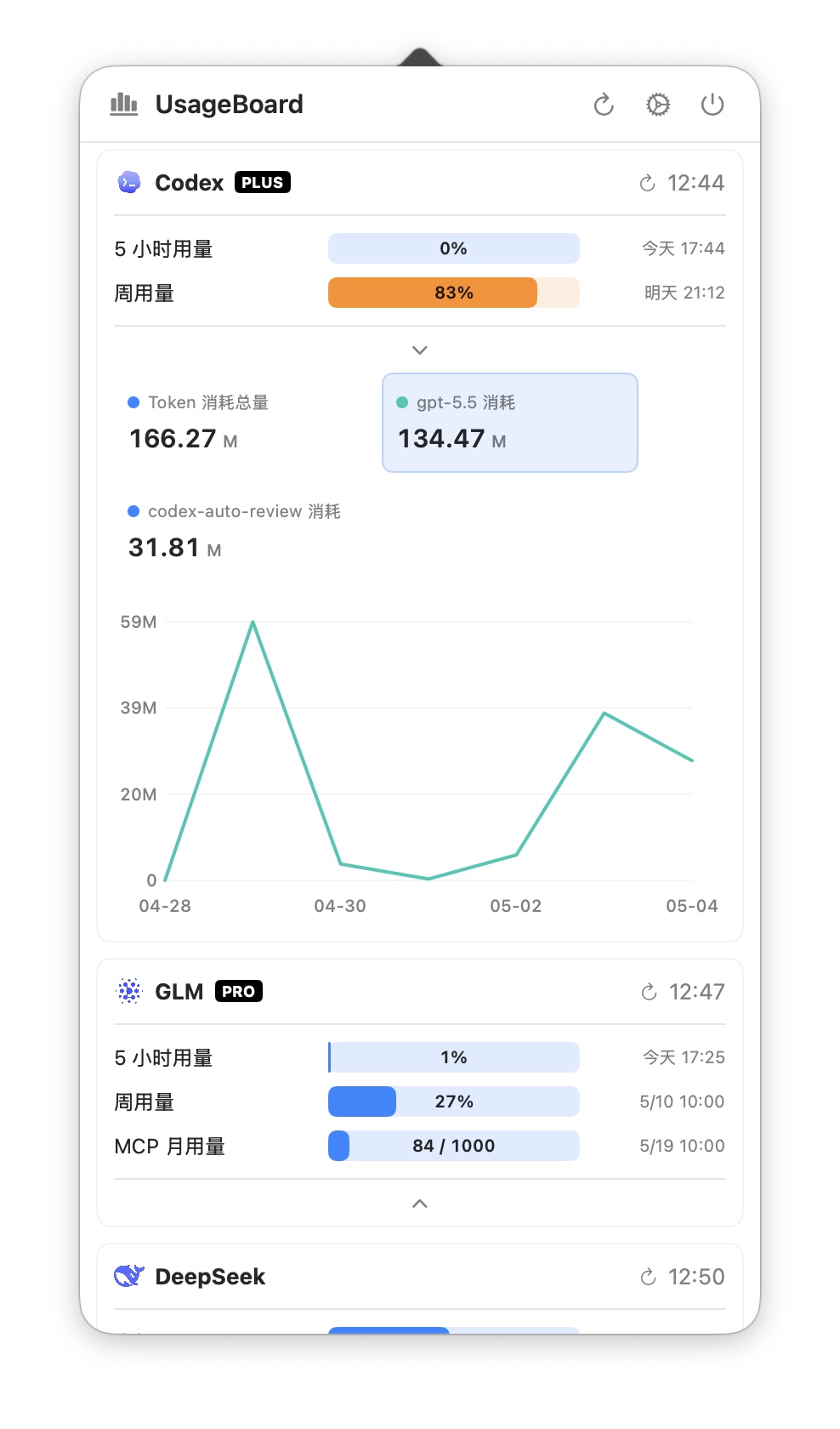Click the Codex 周用量 label

pyautogui.click(x=145, y=293)
